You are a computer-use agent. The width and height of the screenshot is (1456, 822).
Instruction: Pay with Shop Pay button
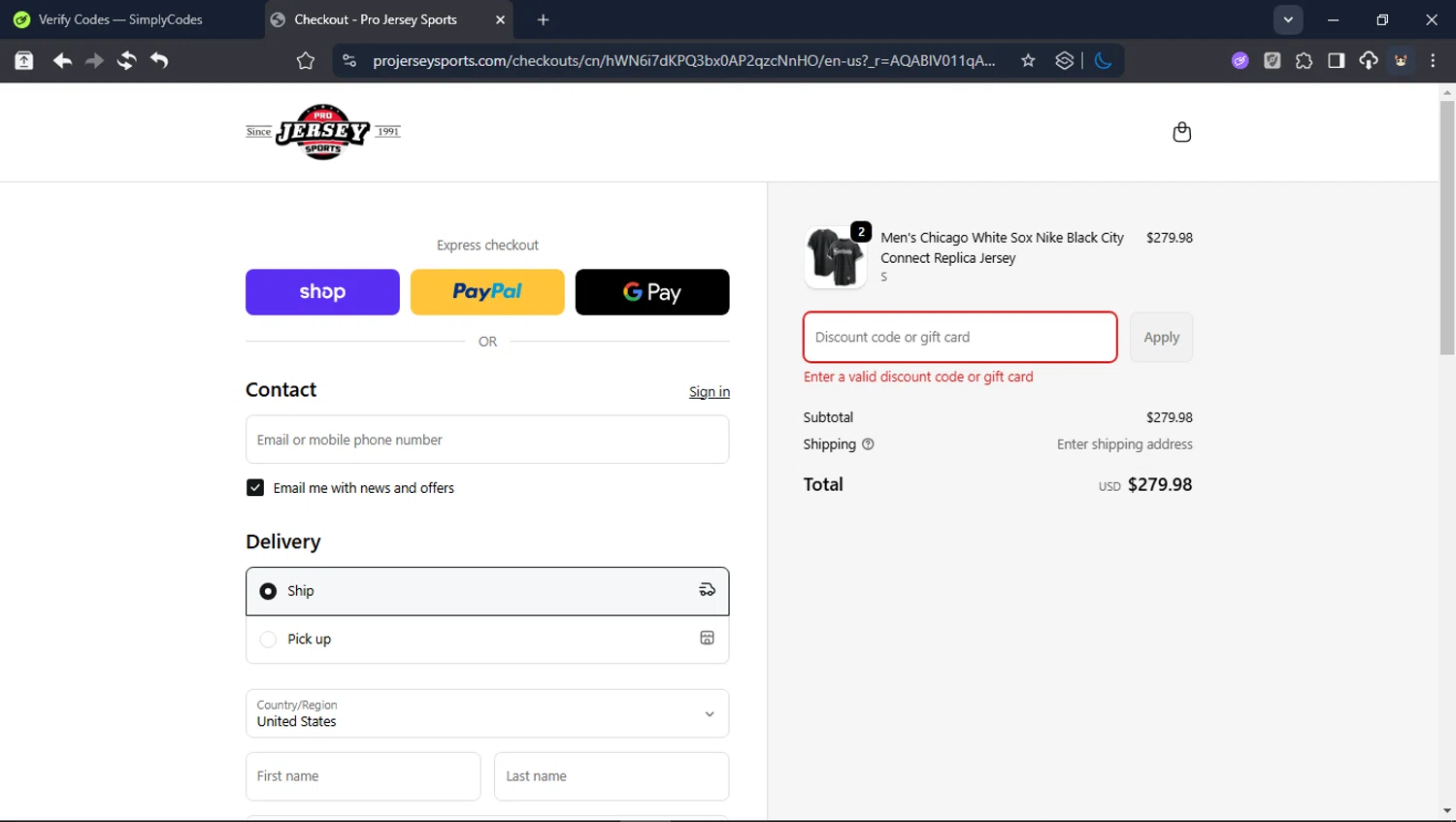coord(322,292)
